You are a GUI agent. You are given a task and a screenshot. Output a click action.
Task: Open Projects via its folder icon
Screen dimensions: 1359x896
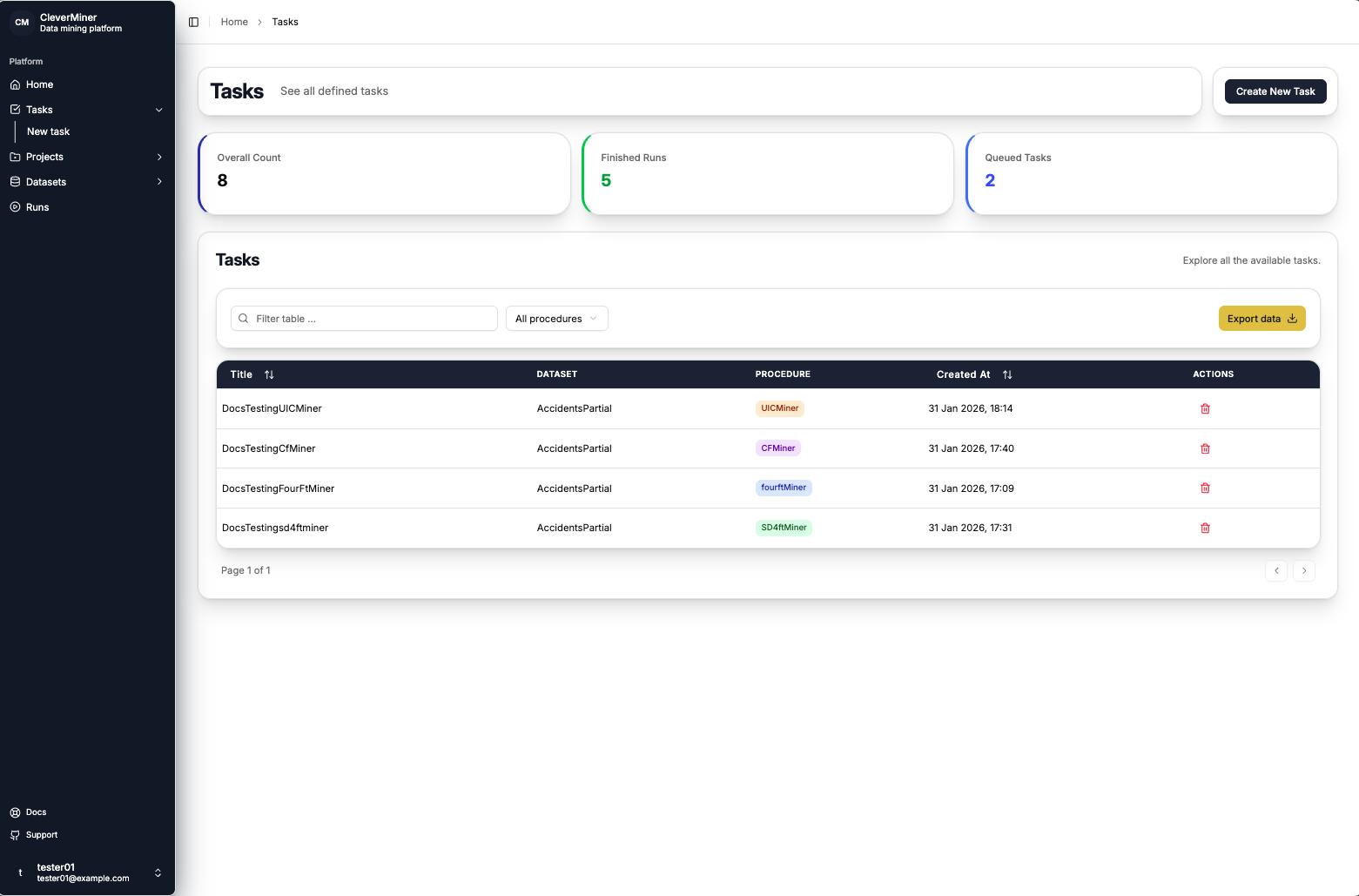pos(15,157)
